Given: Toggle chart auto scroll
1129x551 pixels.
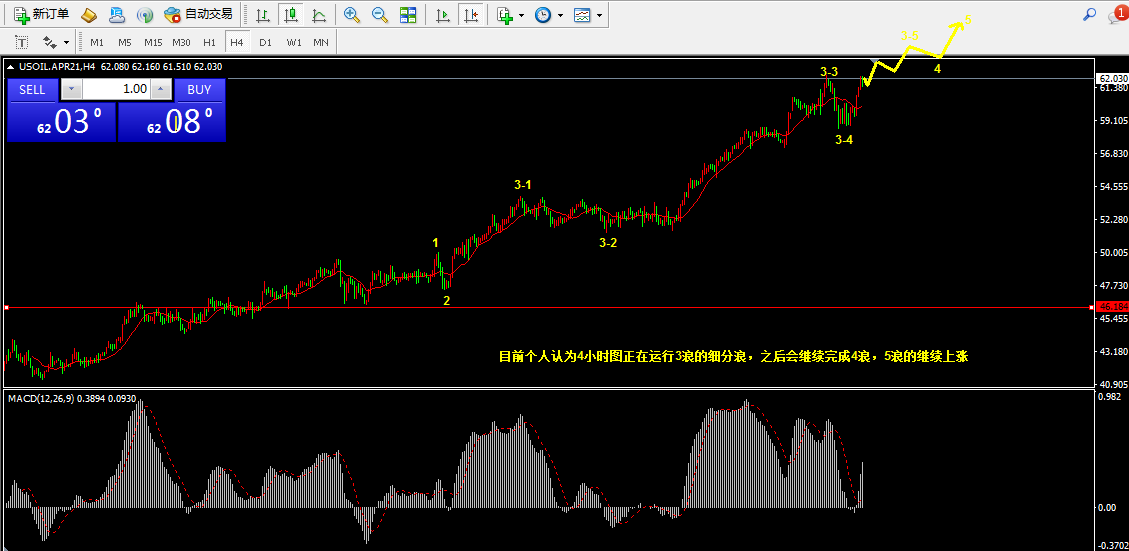Looking at the screenshot, I should point(443,14).
